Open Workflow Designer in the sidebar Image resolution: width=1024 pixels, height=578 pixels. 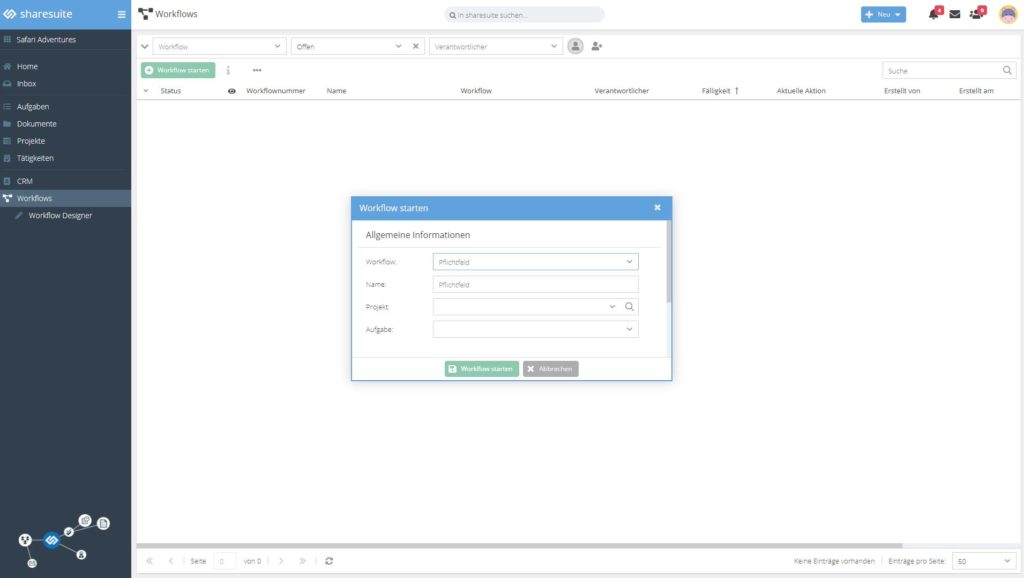60,215
